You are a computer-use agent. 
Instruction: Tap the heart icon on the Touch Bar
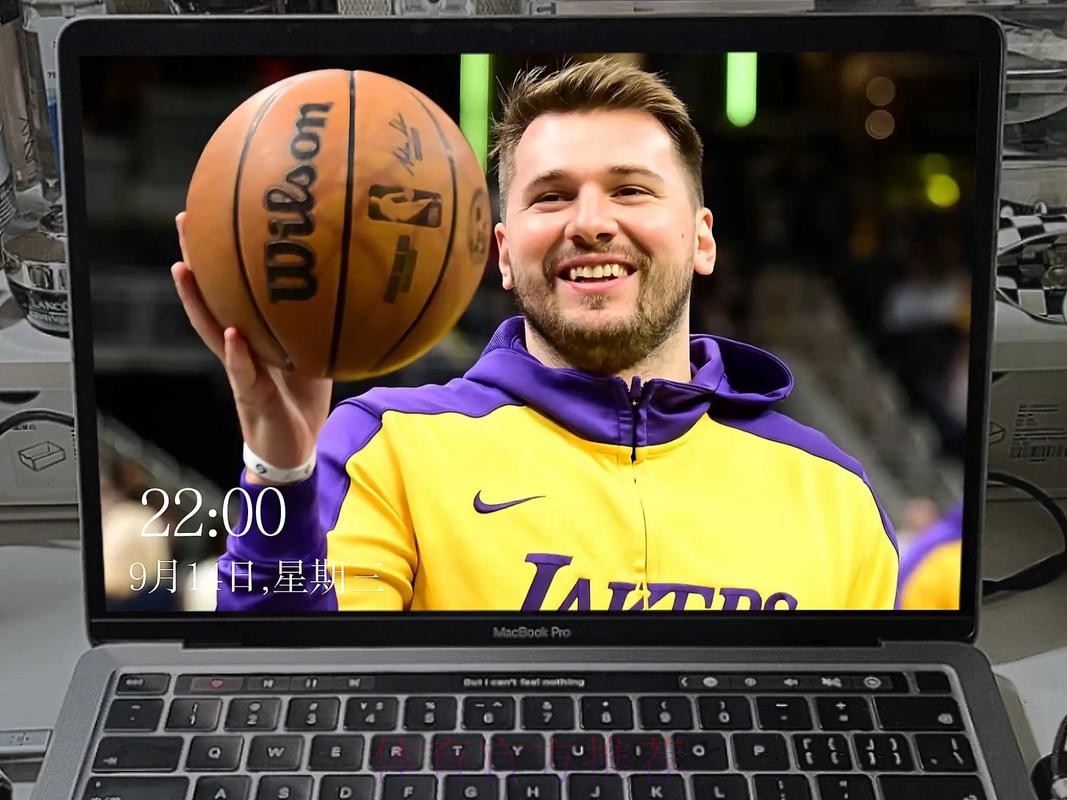[217, 683]
